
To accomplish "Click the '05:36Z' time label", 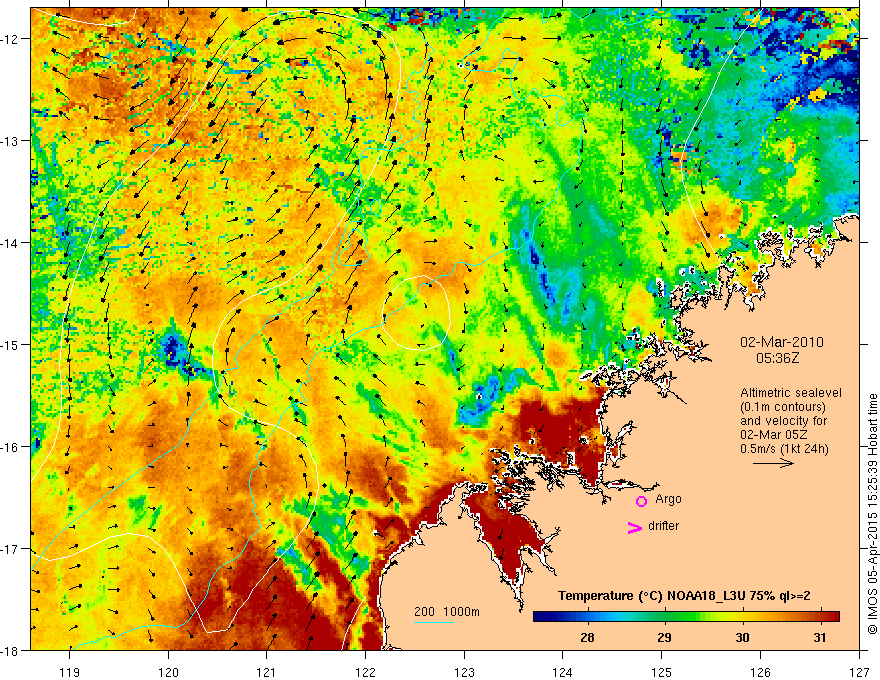I will 777,358.
